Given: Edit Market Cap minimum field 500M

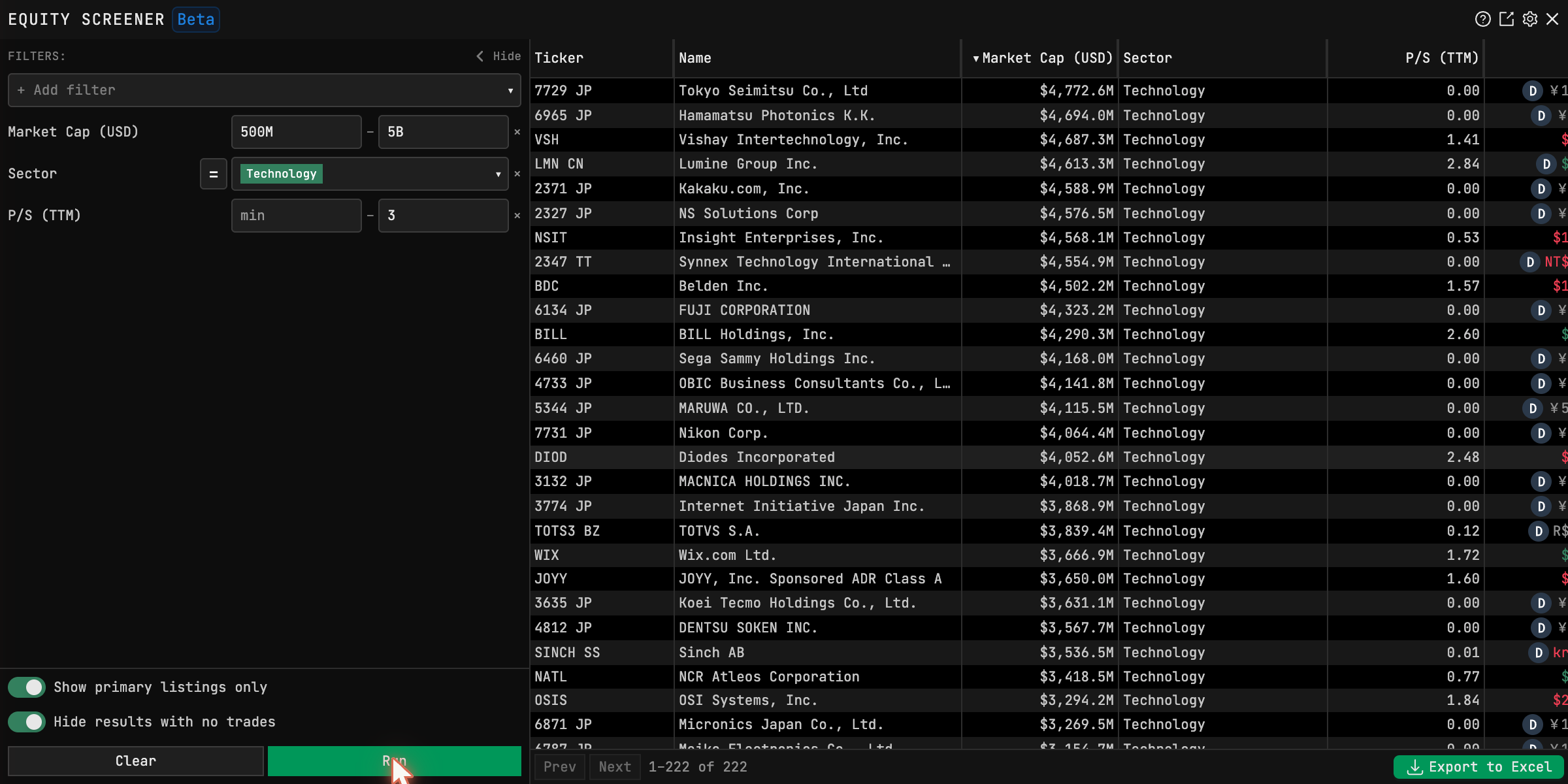Looking at the screenshot, I should (x=297, y=132).
